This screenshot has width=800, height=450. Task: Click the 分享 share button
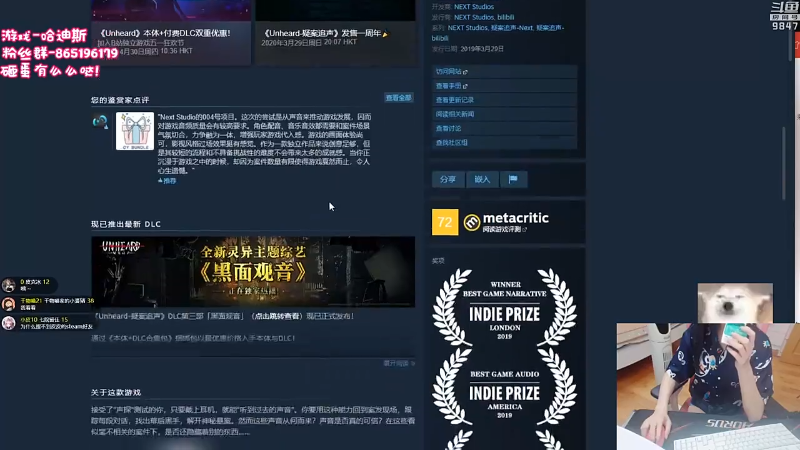click(x=448, y=179)
